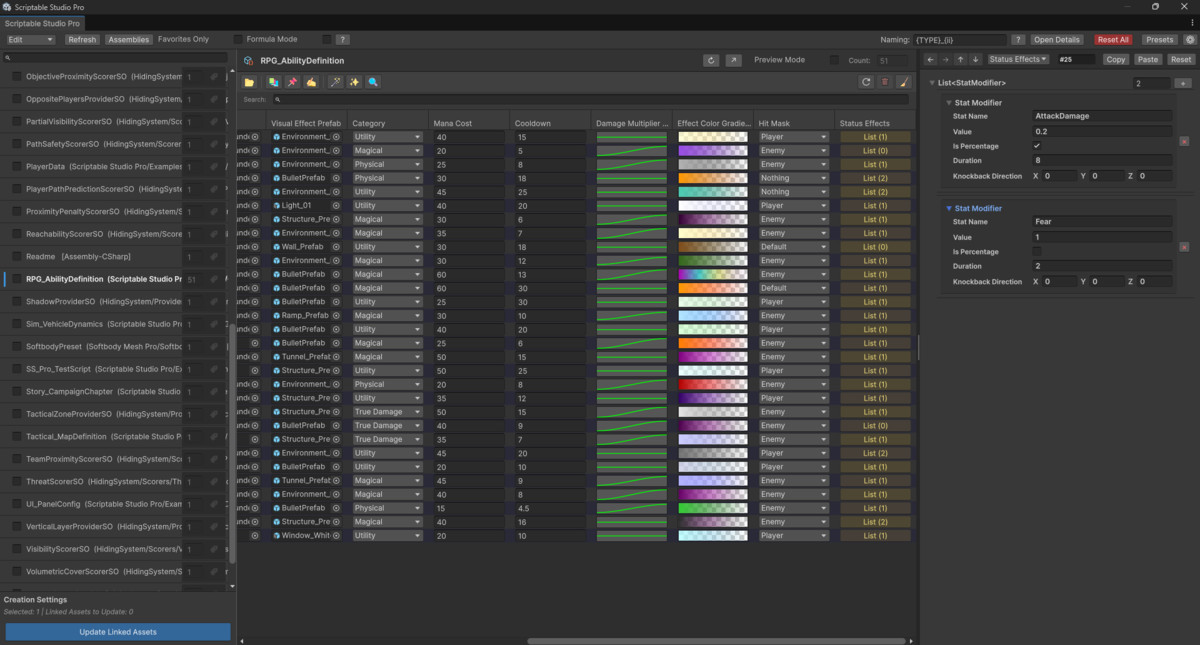Open the folder icon in the toolbar
The image size is (1200, 645).
249,82
